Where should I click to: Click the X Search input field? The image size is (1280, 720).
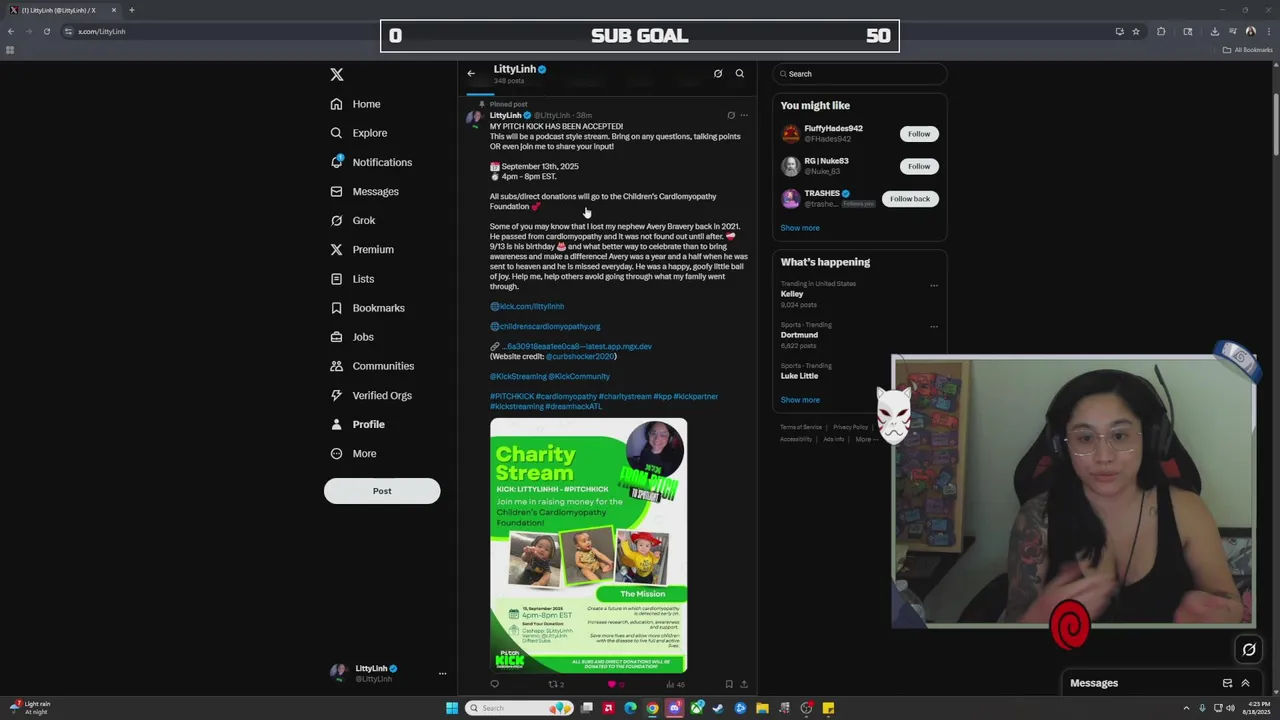pos(860,74)
